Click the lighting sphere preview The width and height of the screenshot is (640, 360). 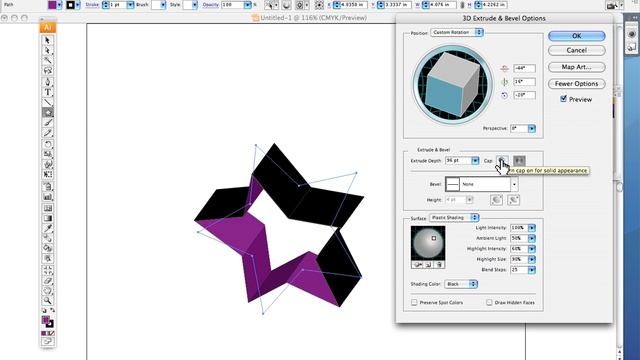coord(428,243)
